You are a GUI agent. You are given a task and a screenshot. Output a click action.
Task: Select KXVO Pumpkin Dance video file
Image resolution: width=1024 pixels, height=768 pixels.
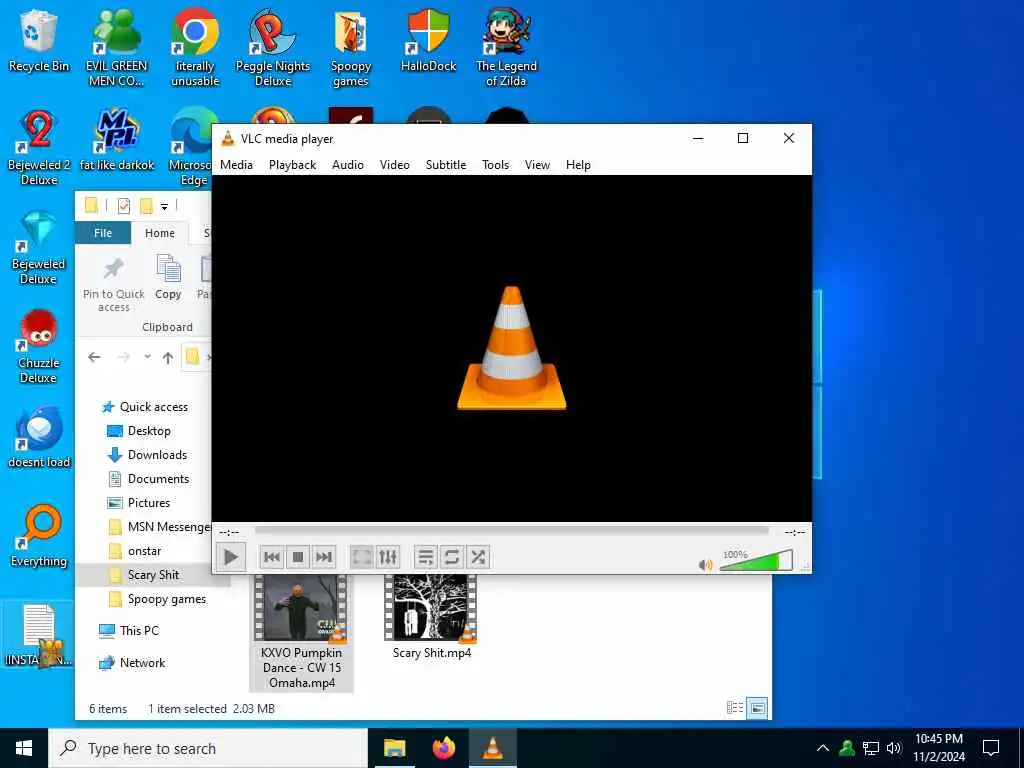301,633
